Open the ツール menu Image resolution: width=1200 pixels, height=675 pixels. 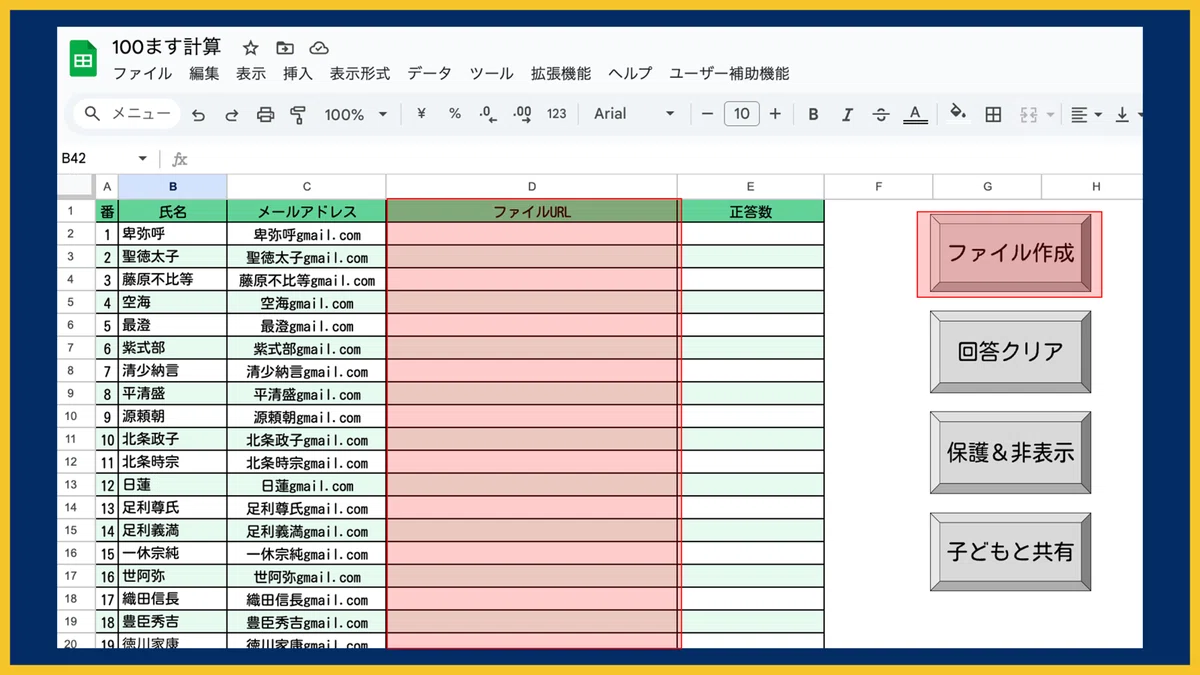(x=491, y=73)
